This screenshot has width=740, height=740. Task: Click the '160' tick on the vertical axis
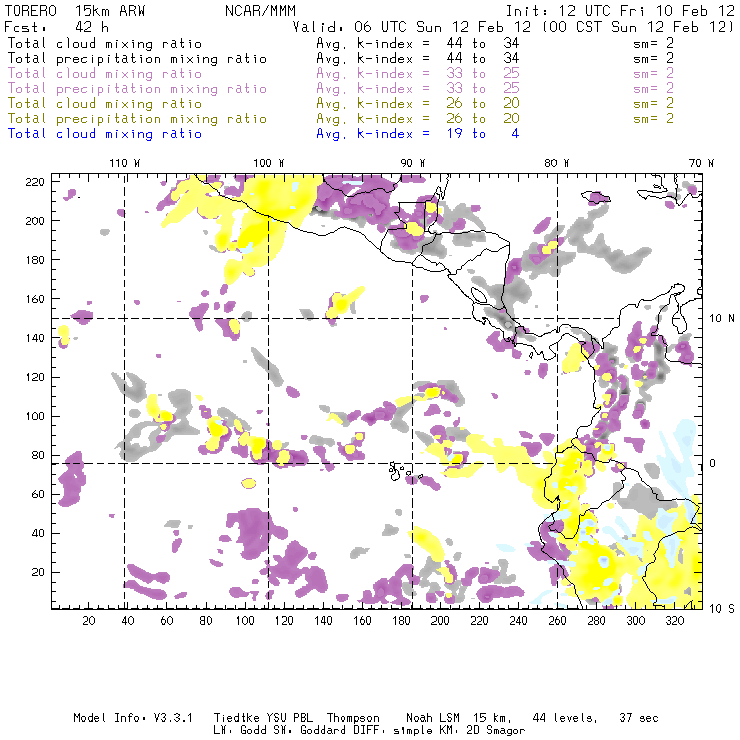(34, 299)
